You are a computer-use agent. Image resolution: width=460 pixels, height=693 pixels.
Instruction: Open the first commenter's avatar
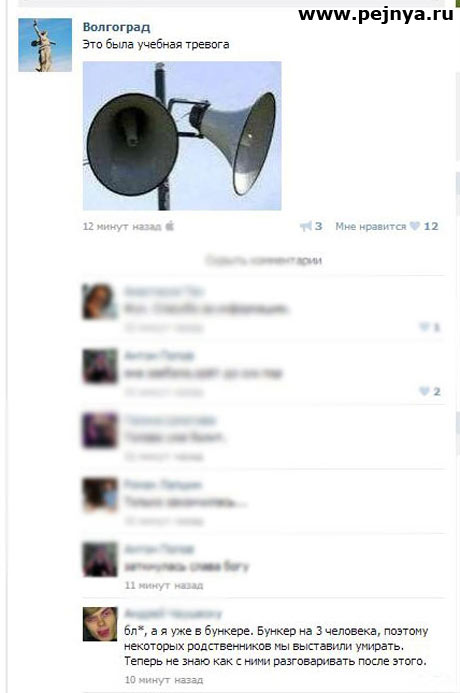click(x=100, y=301)
